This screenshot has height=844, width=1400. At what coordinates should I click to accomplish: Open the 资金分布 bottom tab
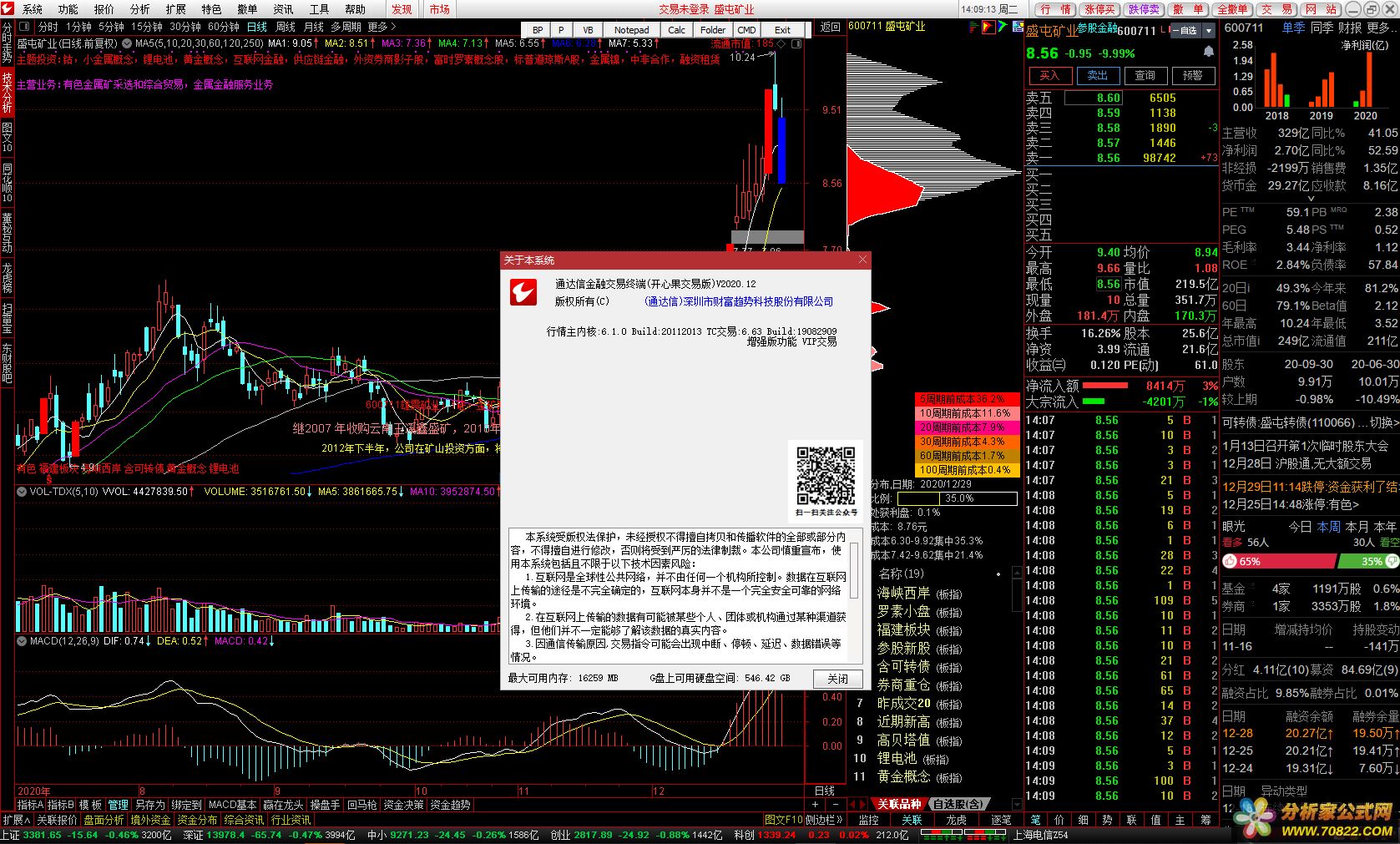[x=197, y=820]
